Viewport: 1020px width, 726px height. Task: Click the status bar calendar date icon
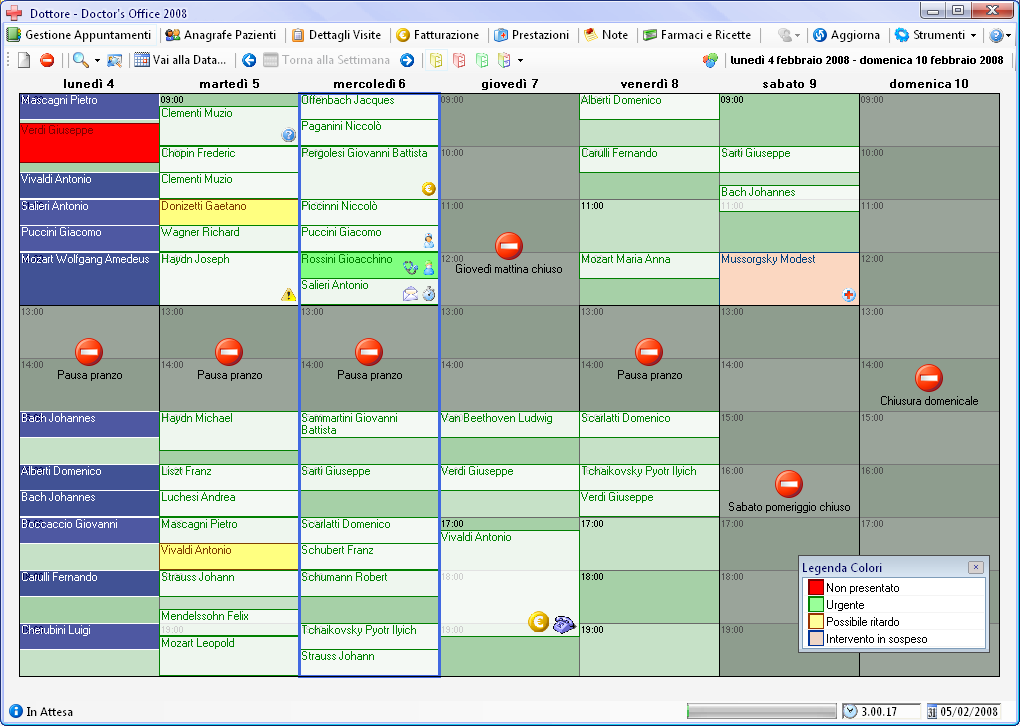click(932, 712)
